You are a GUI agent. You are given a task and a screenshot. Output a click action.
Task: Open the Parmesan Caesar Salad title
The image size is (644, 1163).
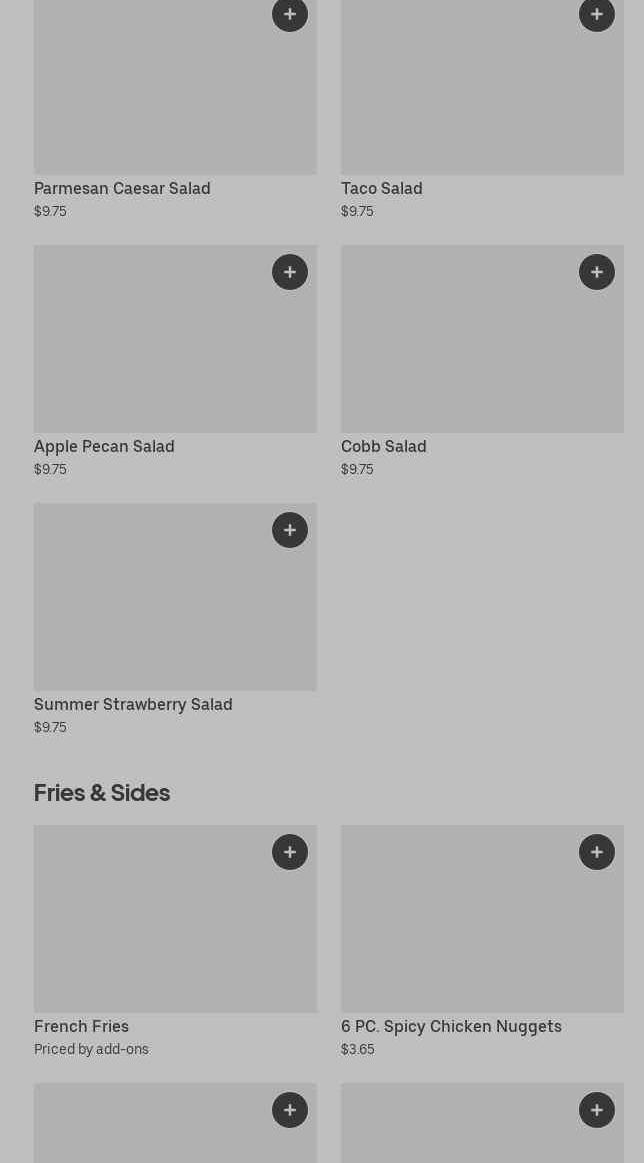(x=122, y=188)
